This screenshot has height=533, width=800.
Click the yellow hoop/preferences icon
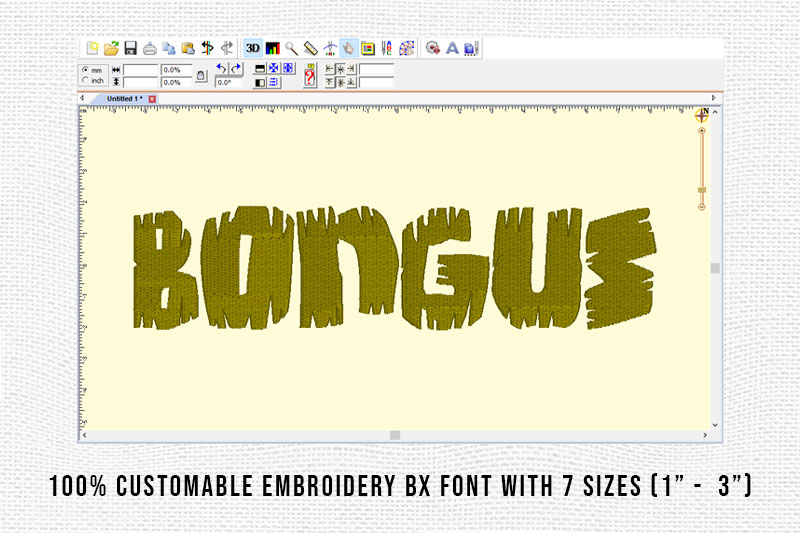point(368,48)
